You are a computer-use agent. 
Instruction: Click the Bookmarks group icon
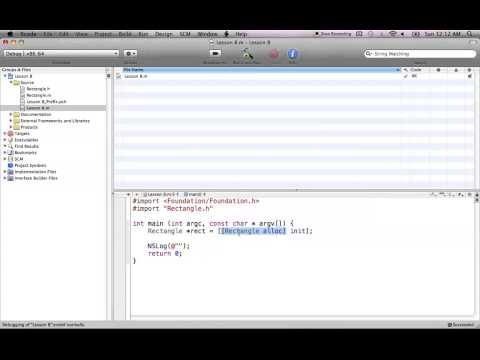(x=10, y=153)
